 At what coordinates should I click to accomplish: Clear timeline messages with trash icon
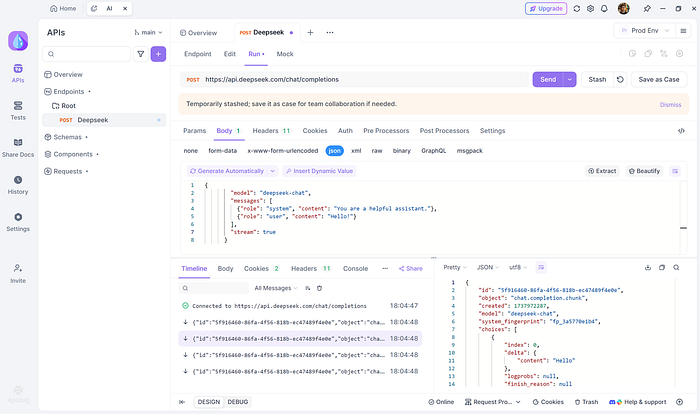click(x=319, y=288)
